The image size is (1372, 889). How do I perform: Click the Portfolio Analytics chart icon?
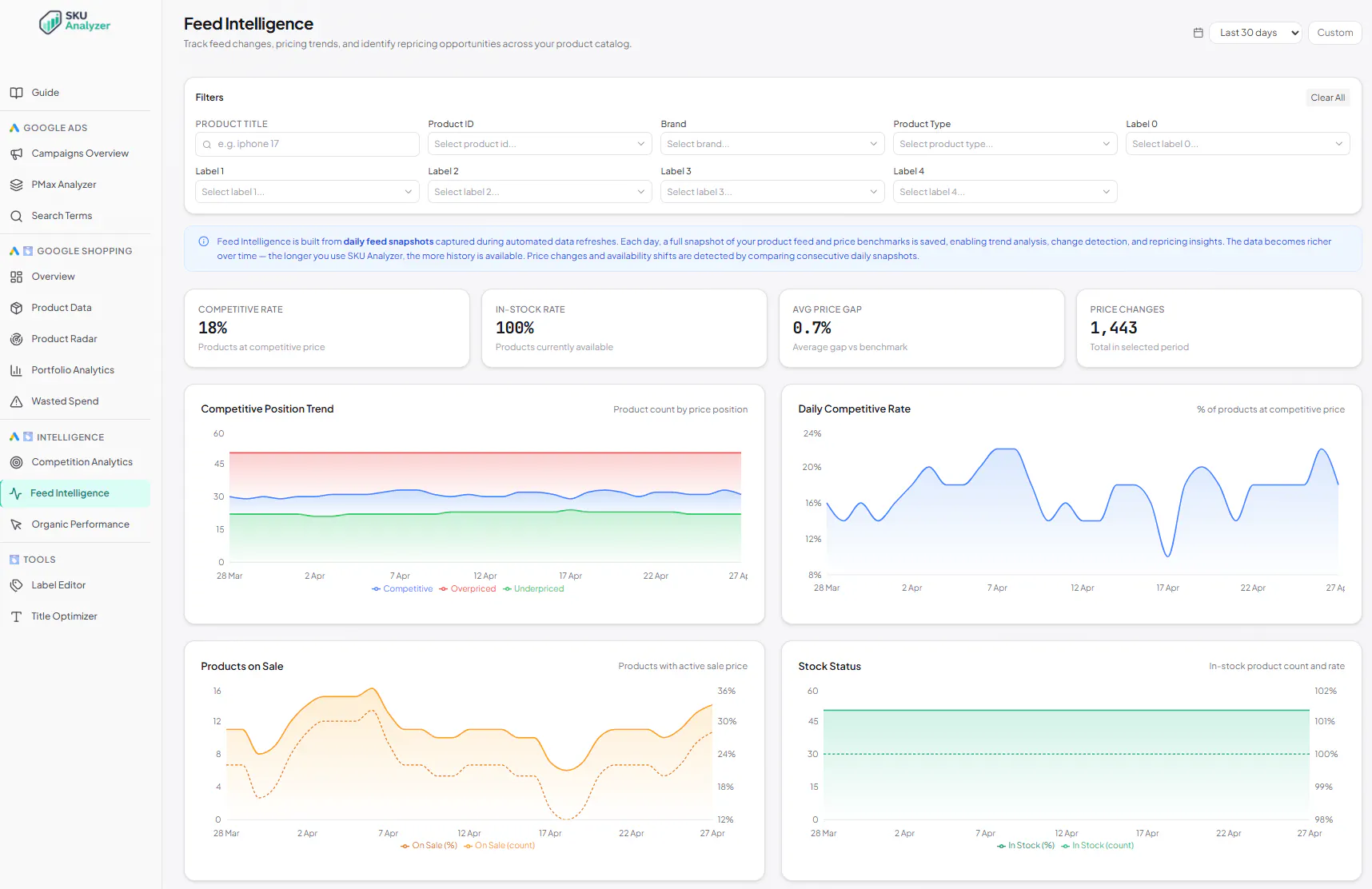(16, 370)
